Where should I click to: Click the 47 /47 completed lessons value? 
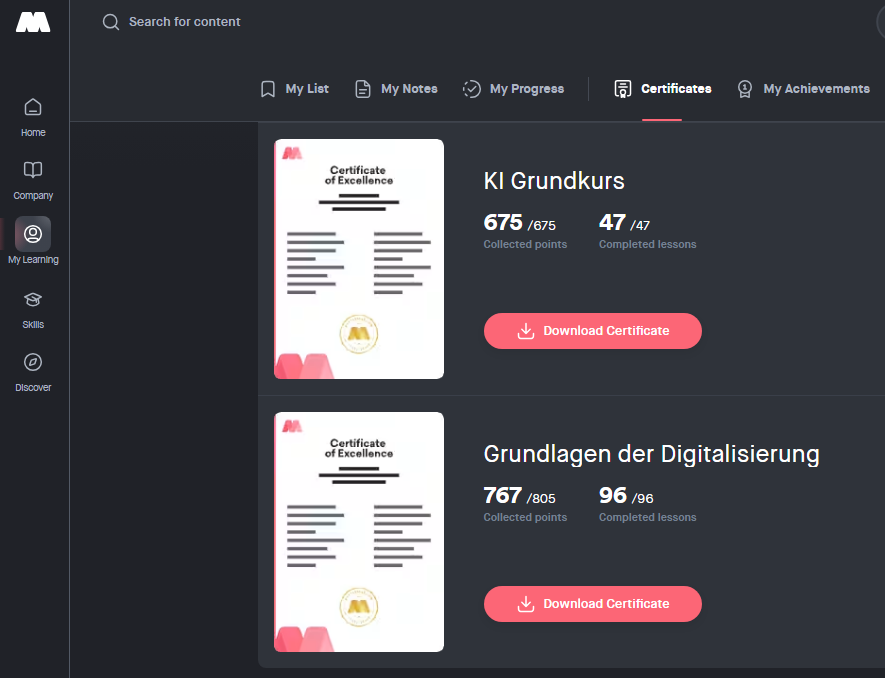pos(624,222)
